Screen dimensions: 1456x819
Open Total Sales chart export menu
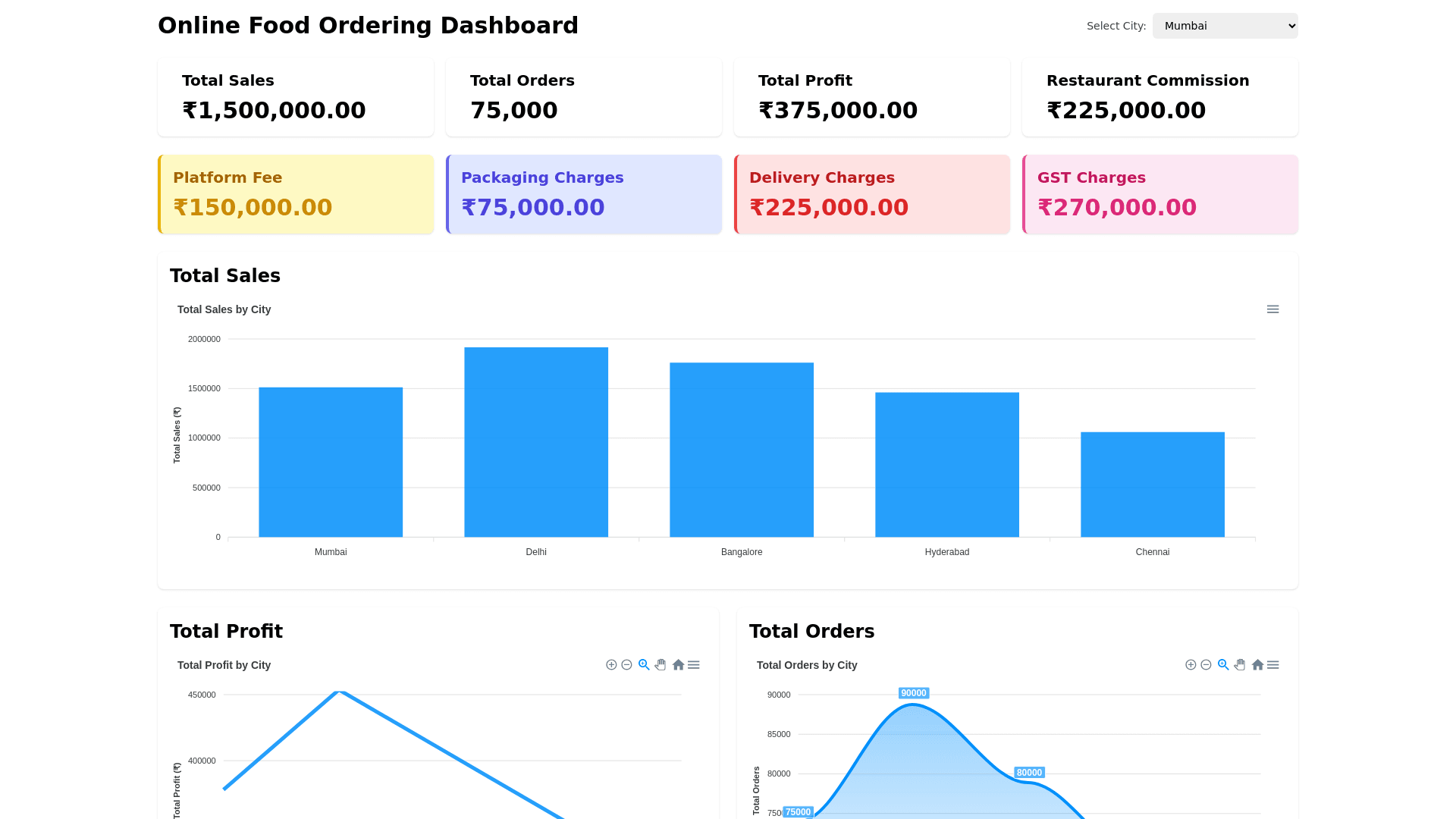pyautogui.click(x=1273, y=309)
